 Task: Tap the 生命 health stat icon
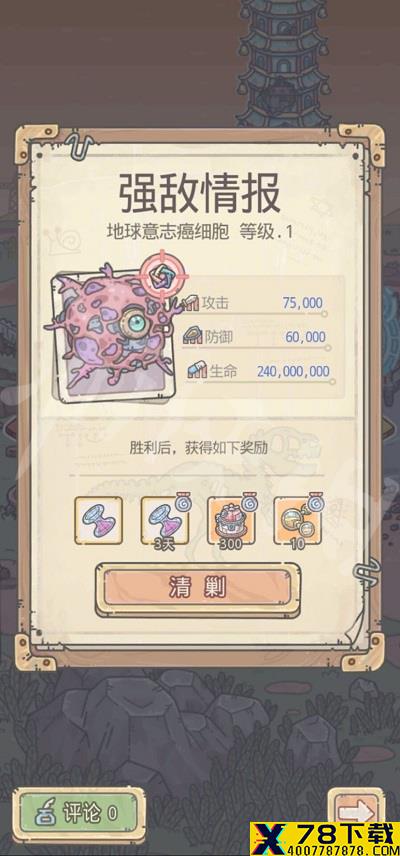195,371
